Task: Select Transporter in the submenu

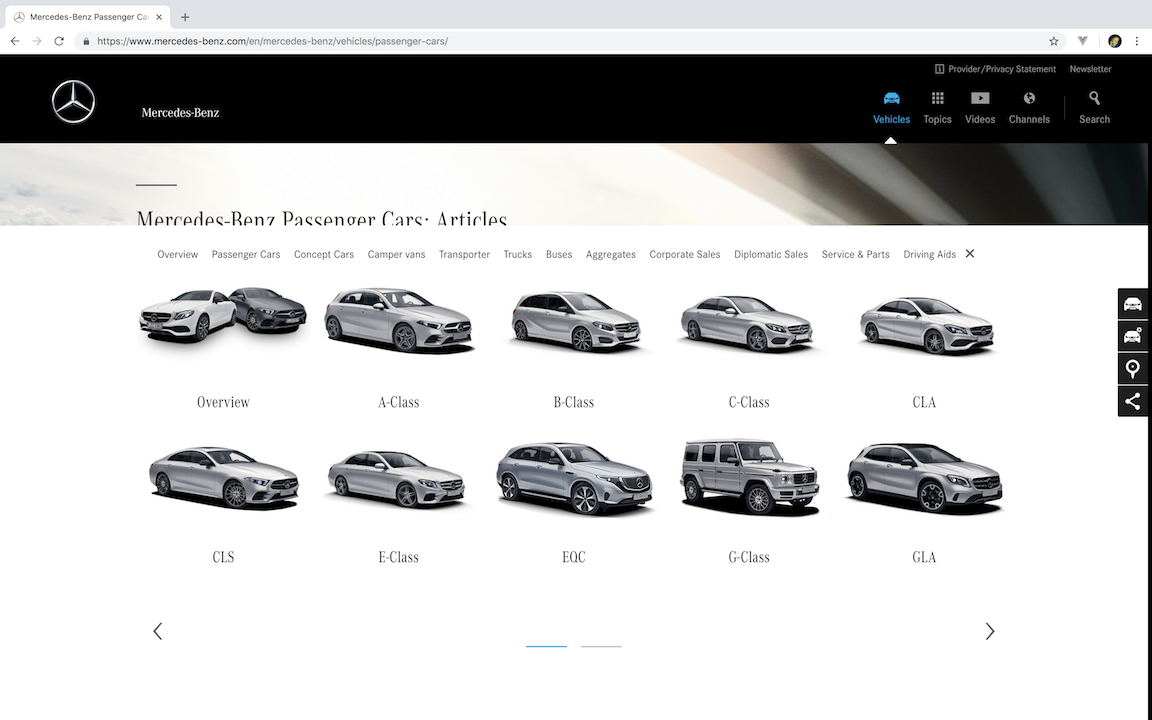Action: click(x=464, y=254)
